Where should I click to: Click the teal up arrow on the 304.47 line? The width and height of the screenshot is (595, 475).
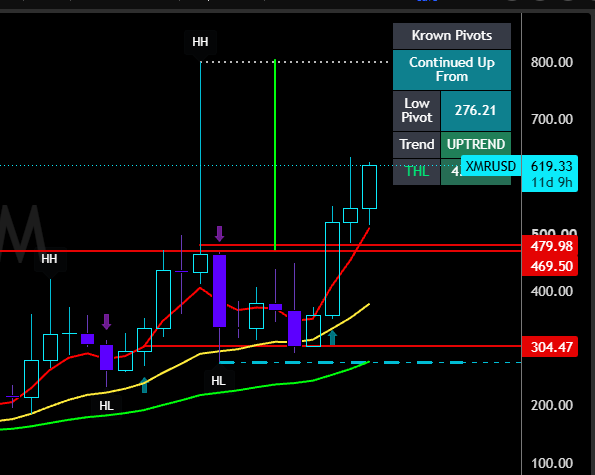332,338
